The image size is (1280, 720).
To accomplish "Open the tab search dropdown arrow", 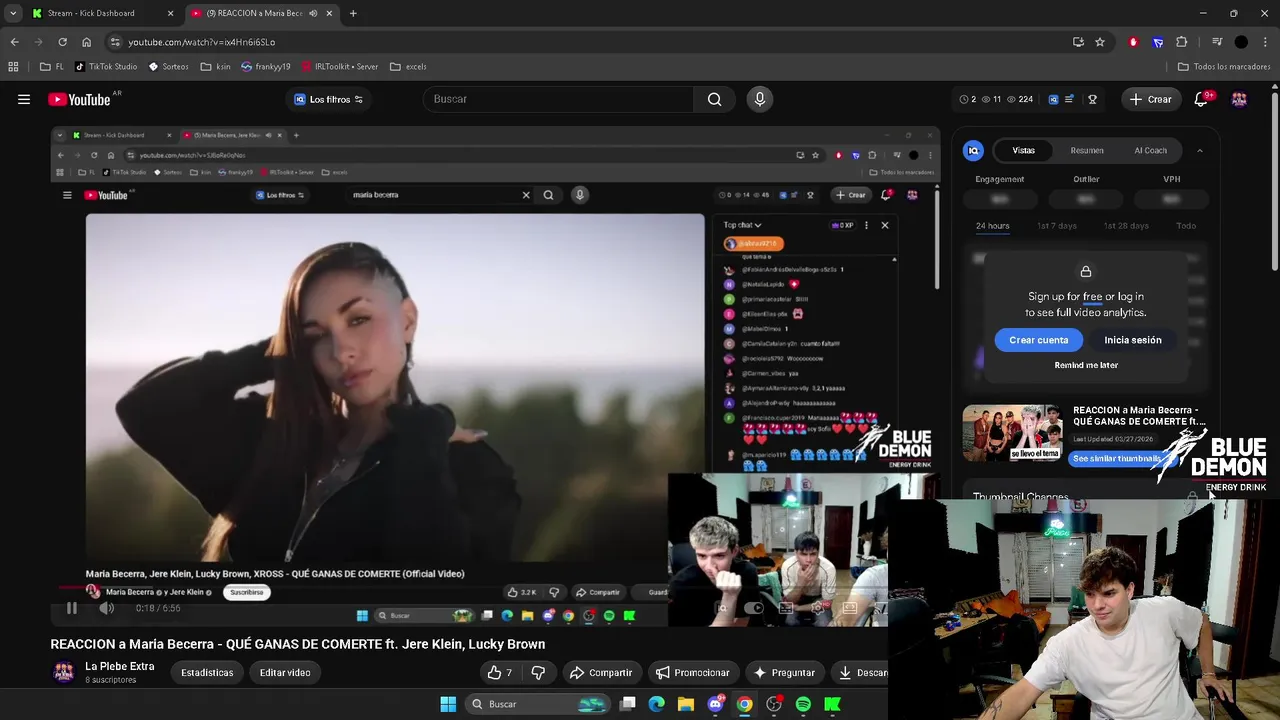I will coord(13,13).
